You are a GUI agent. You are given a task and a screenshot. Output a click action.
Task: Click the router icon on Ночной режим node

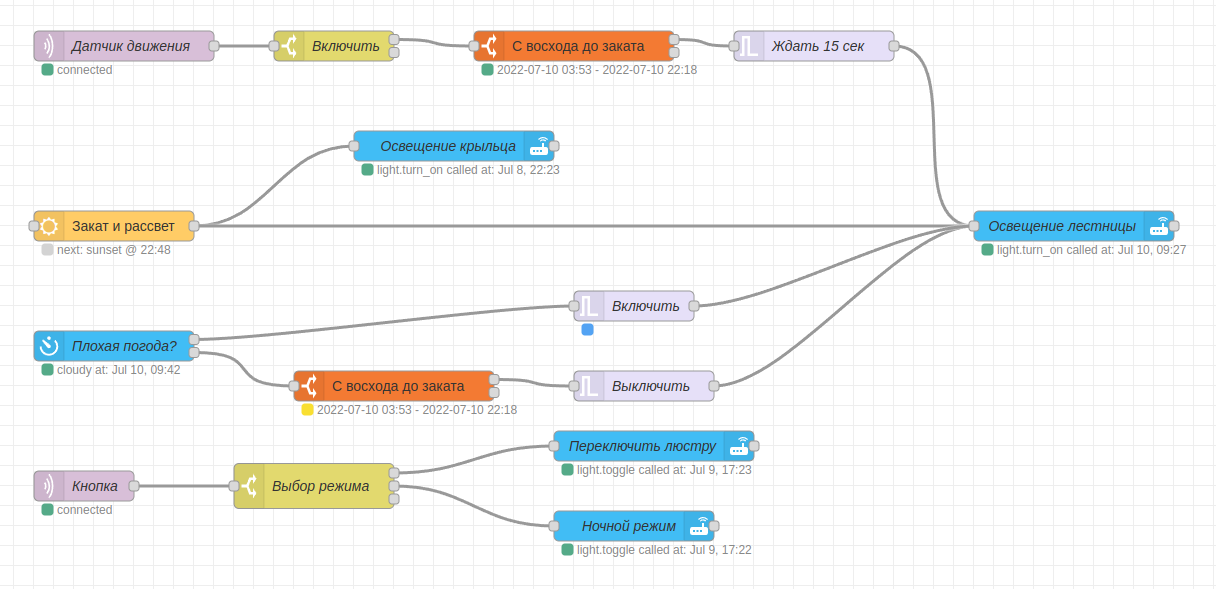pyautogui.click(x=699, y=526)
